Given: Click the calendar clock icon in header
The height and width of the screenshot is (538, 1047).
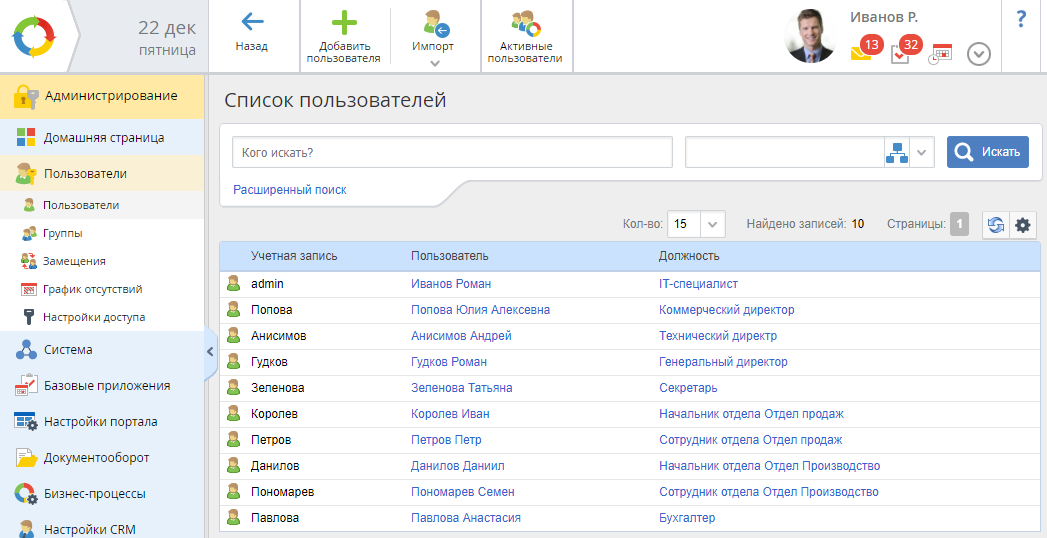Looking at the screenshot, I should point(940,53).
